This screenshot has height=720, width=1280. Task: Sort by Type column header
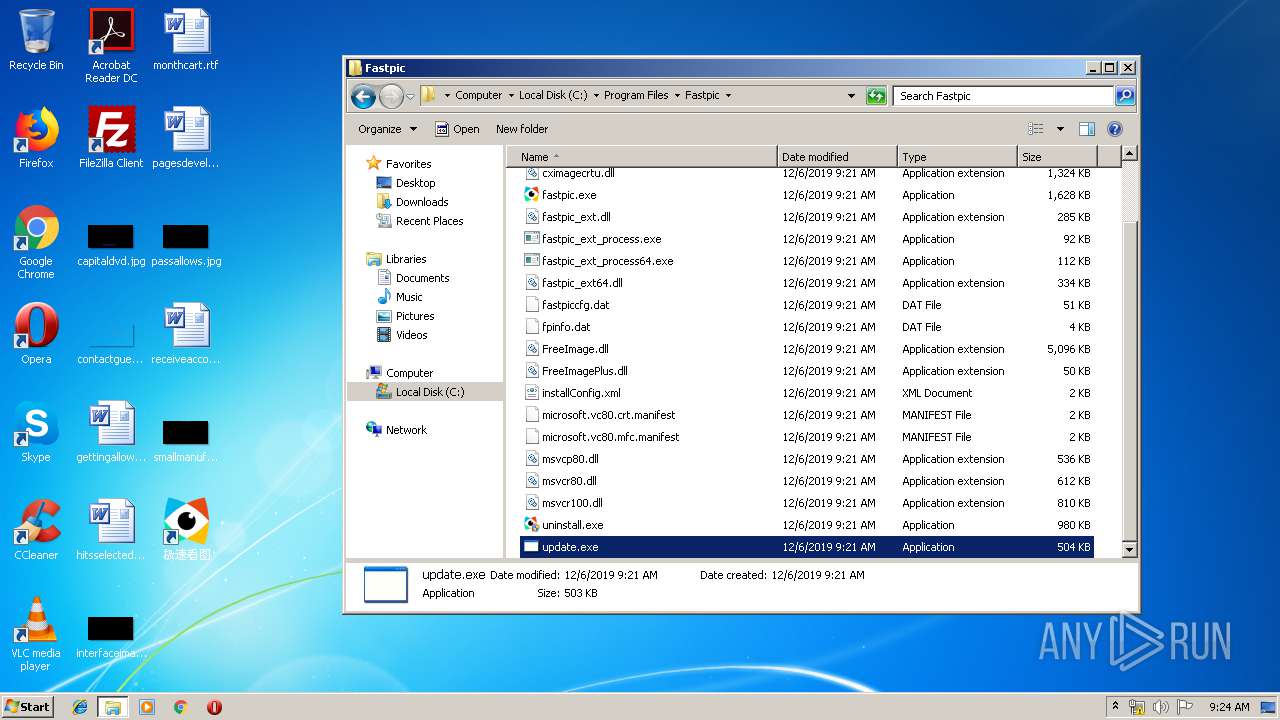957,157
